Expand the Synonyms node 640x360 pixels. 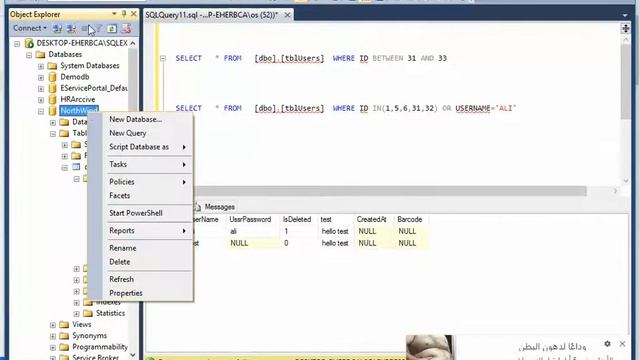tap(53, 336)
